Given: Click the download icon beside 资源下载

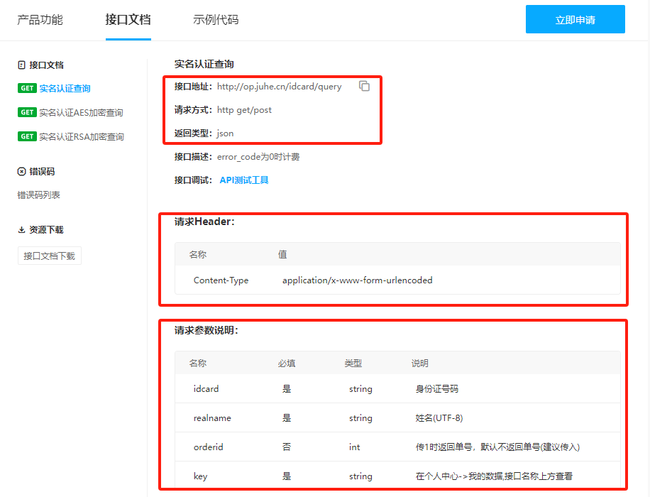Looking at the screenshot, I should 22,229.
